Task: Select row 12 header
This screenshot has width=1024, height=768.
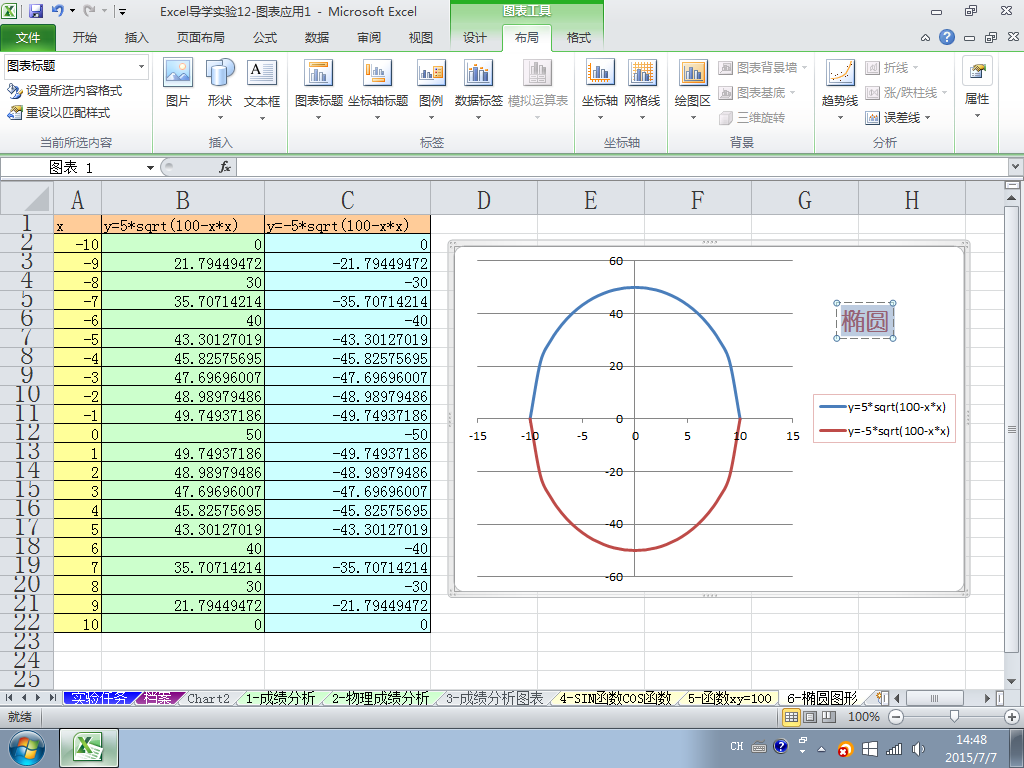Action: point(27,433)
